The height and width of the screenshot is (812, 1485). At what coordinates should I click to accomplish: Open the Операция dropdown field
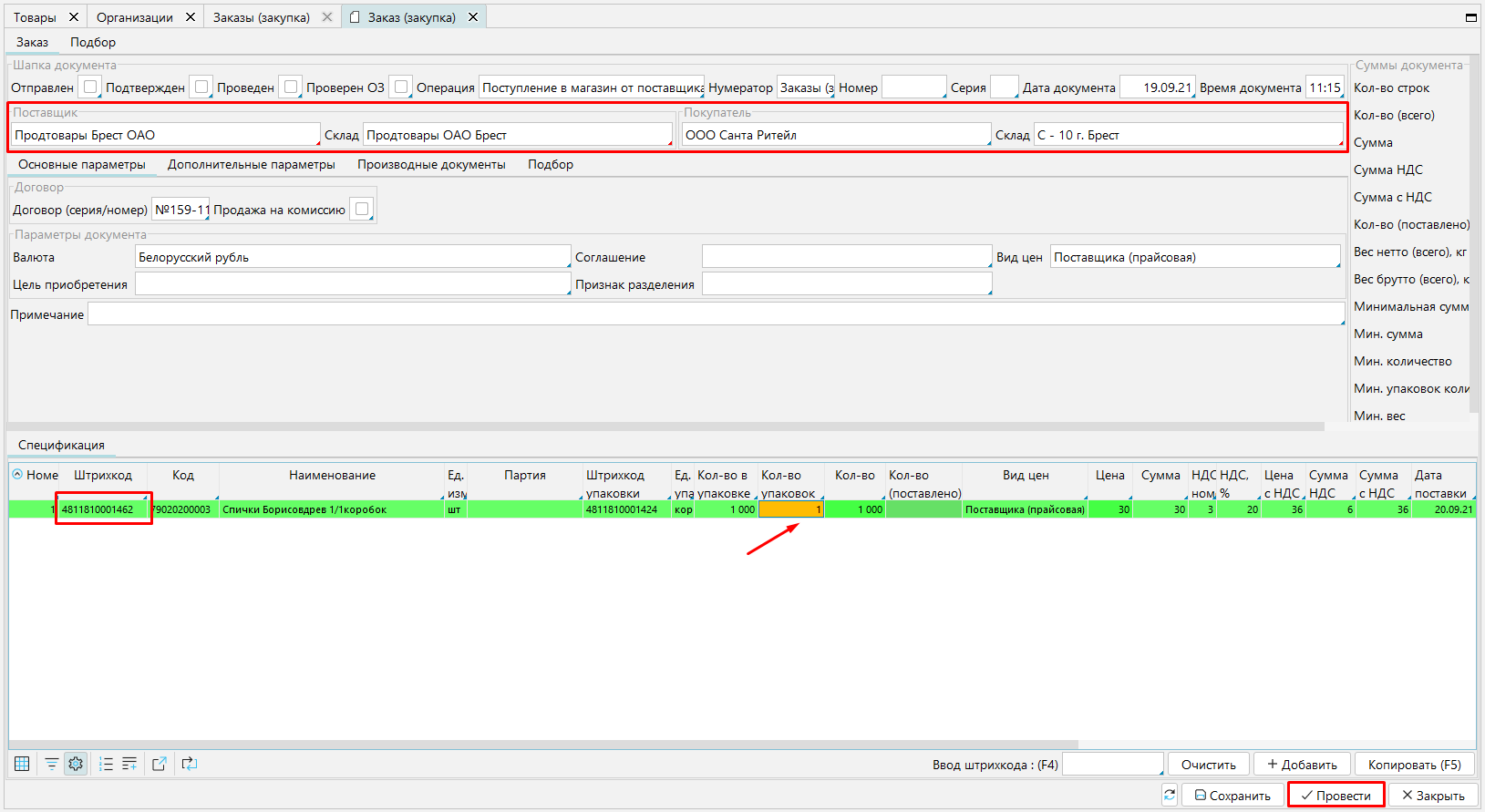[591, 87]
